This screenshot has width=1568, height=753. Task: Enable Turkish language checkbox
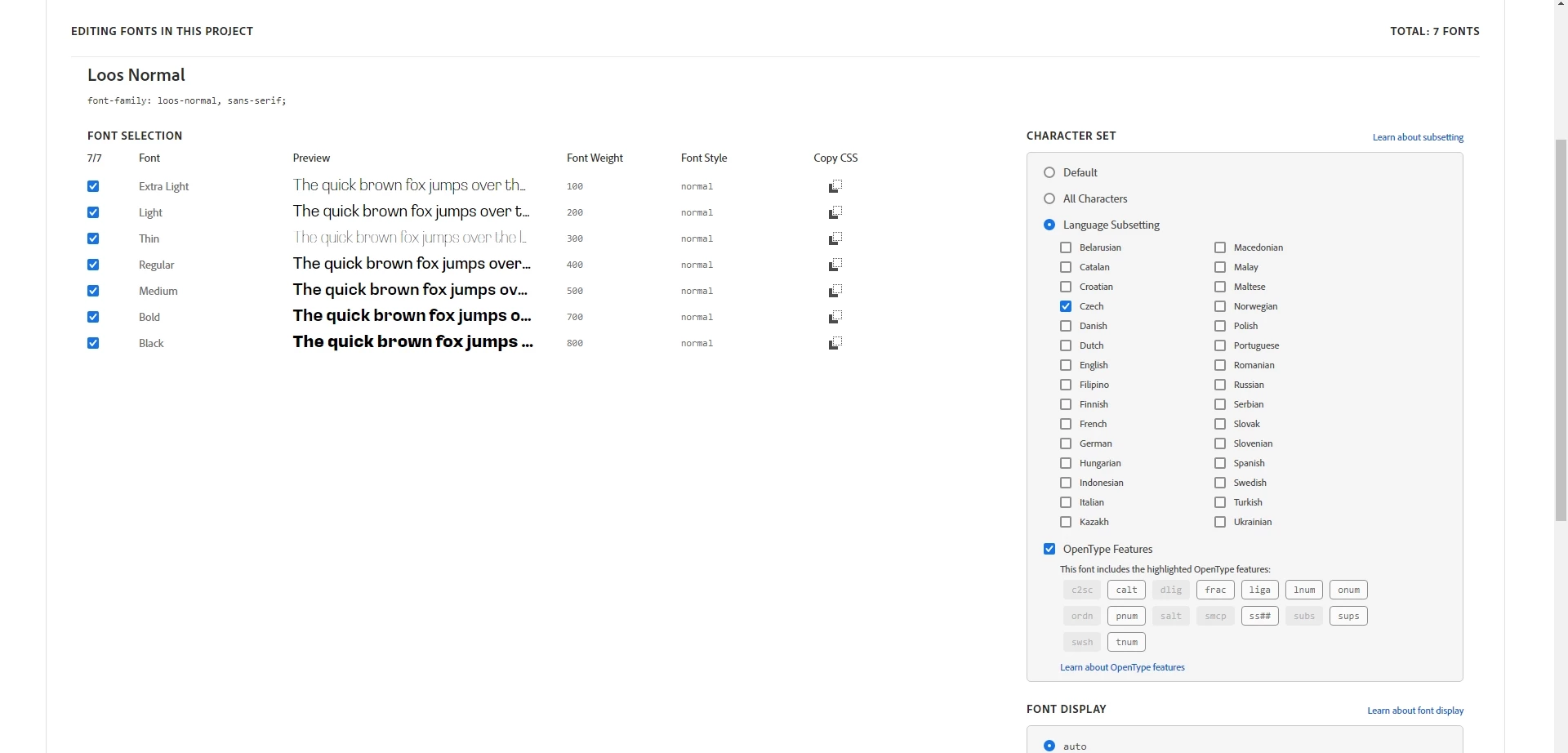[1220, 502]
